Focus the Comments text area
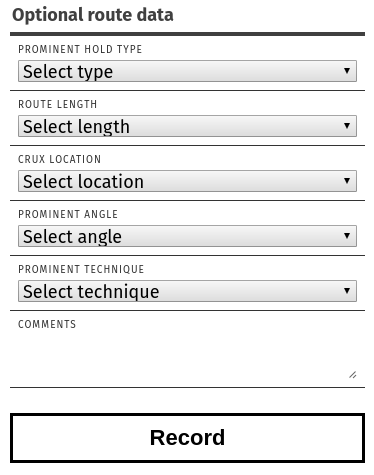 [187, 357]
